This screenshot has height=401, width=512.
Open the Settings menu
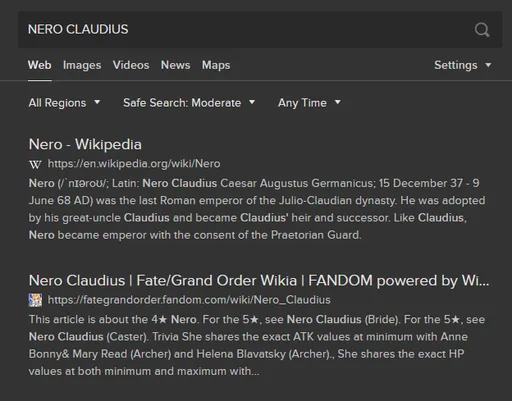coord(463,65)
